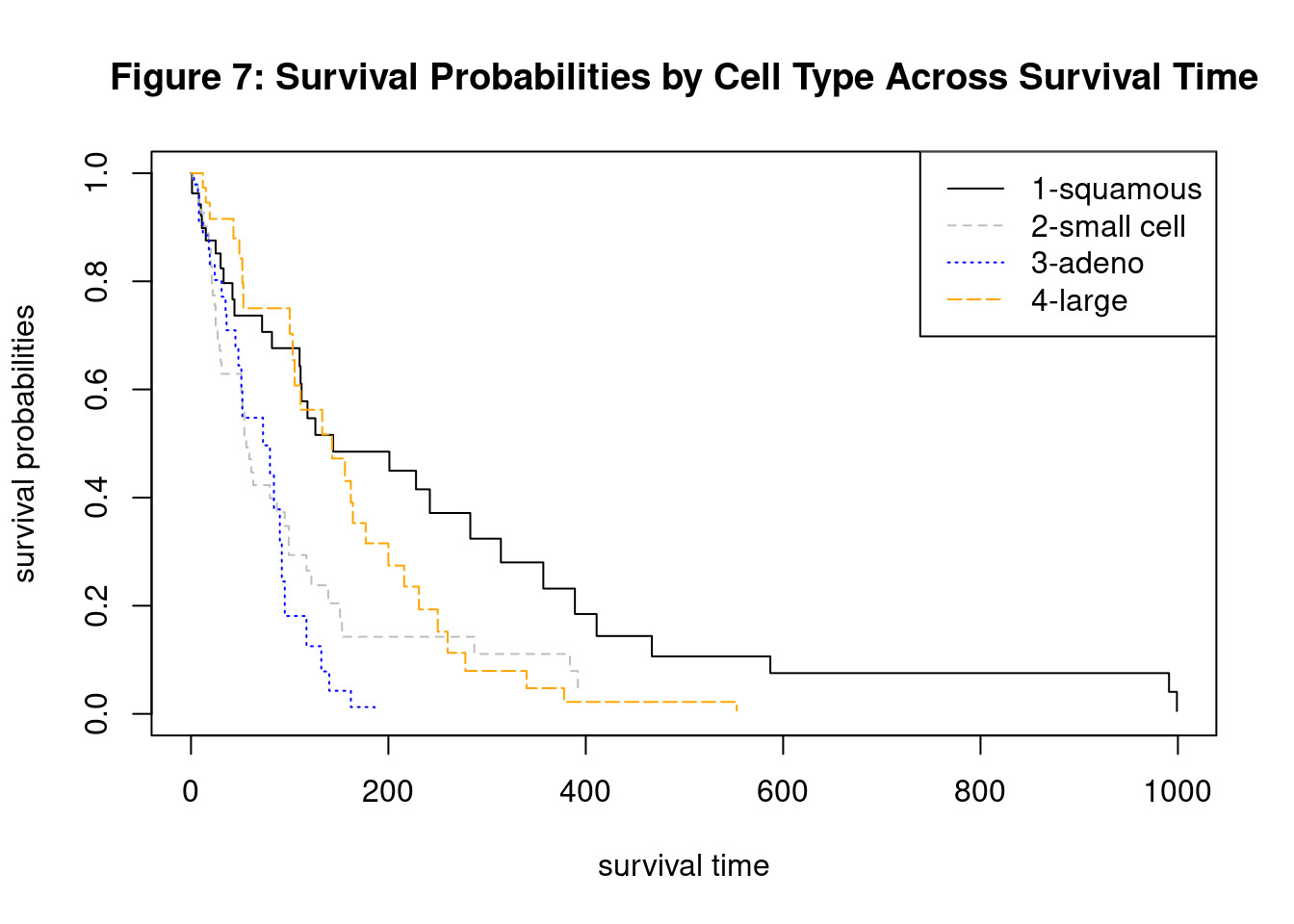Click the final drop of the black squamous curve

[1177, 701]
